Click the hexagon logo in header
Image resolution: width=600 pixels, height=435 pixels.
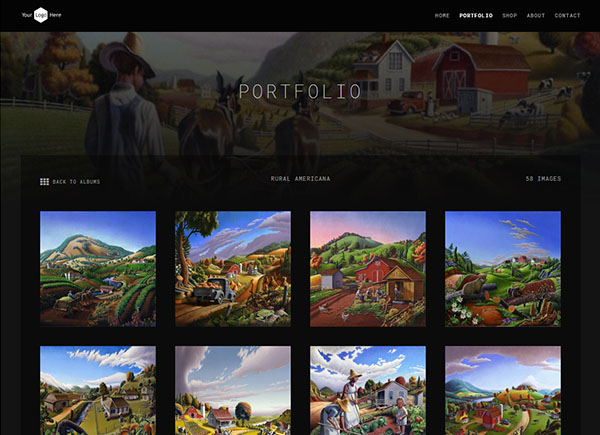click(41, 15)
